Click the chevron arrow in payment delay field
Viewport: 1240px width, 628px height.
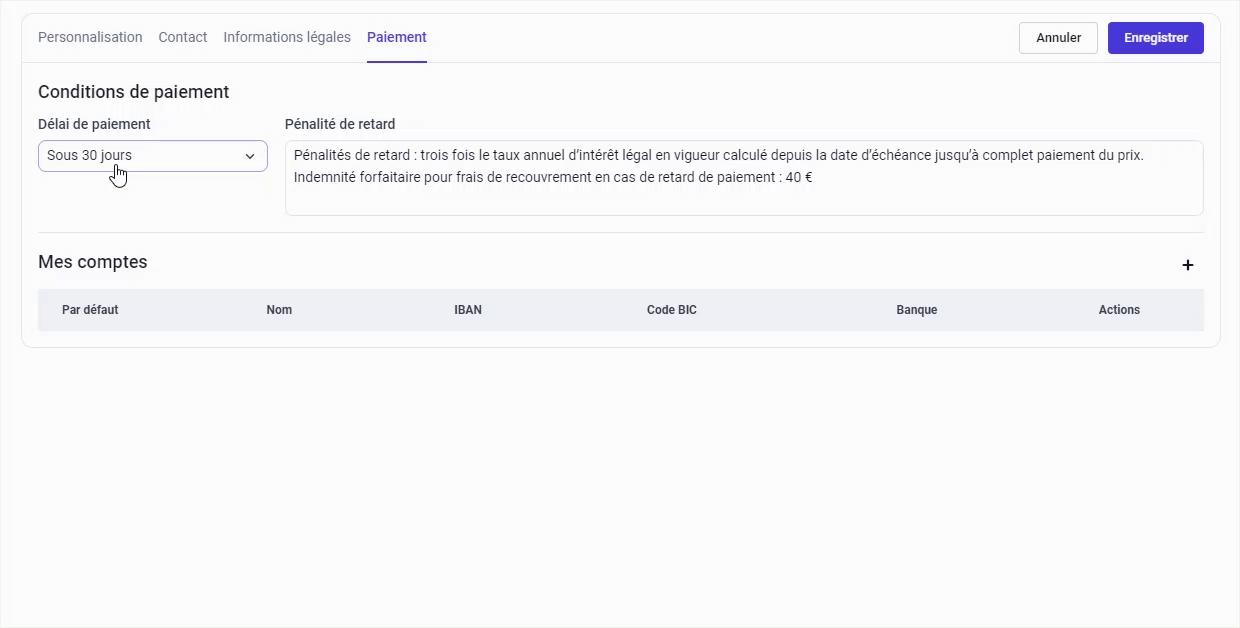pos(250,156)
